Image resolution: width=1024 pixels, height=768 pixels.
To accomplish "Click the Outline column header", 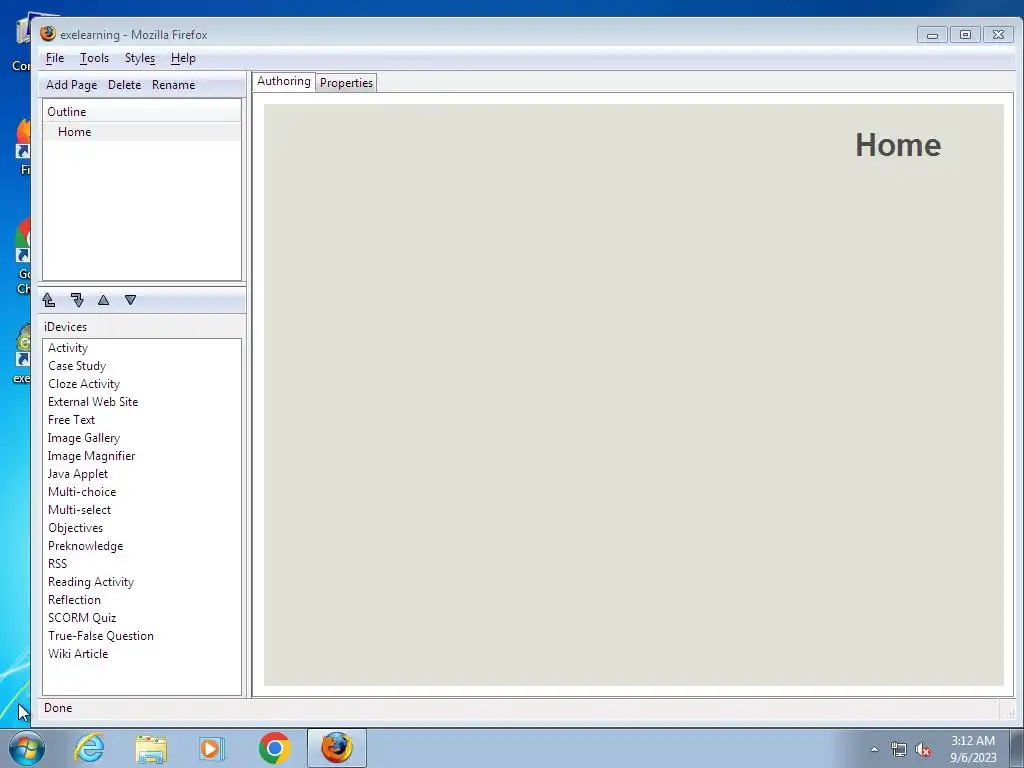I will (x=142, y=112).
